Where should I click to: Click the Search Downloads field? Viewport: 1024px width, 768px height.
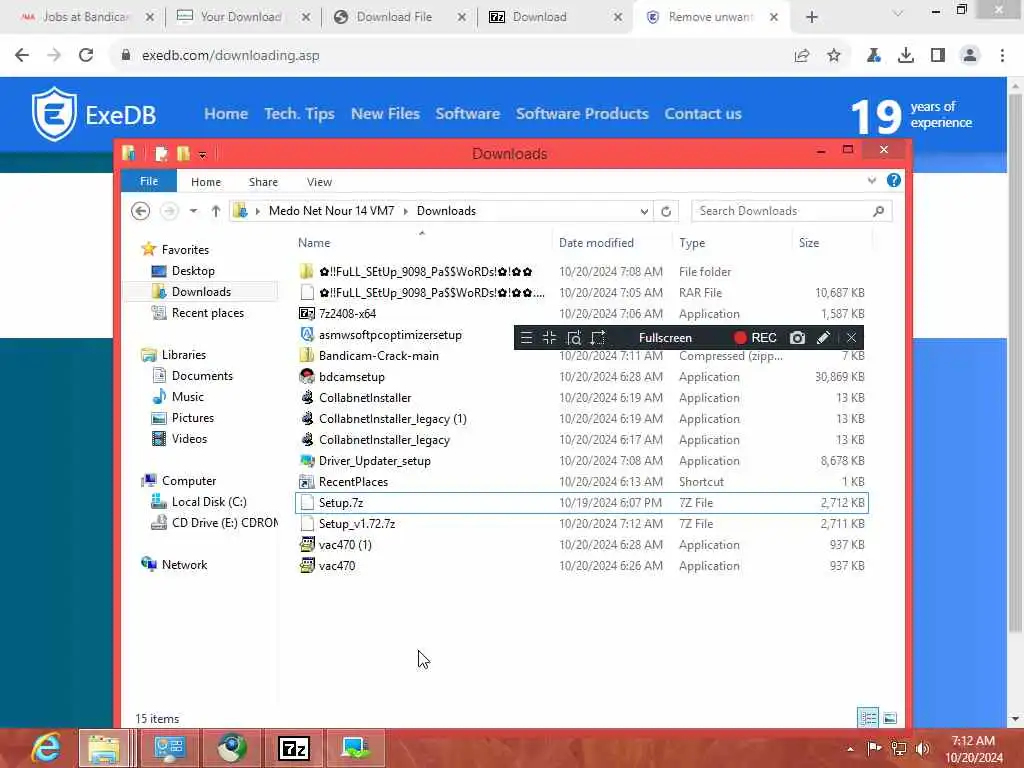(x=792, y=211)
